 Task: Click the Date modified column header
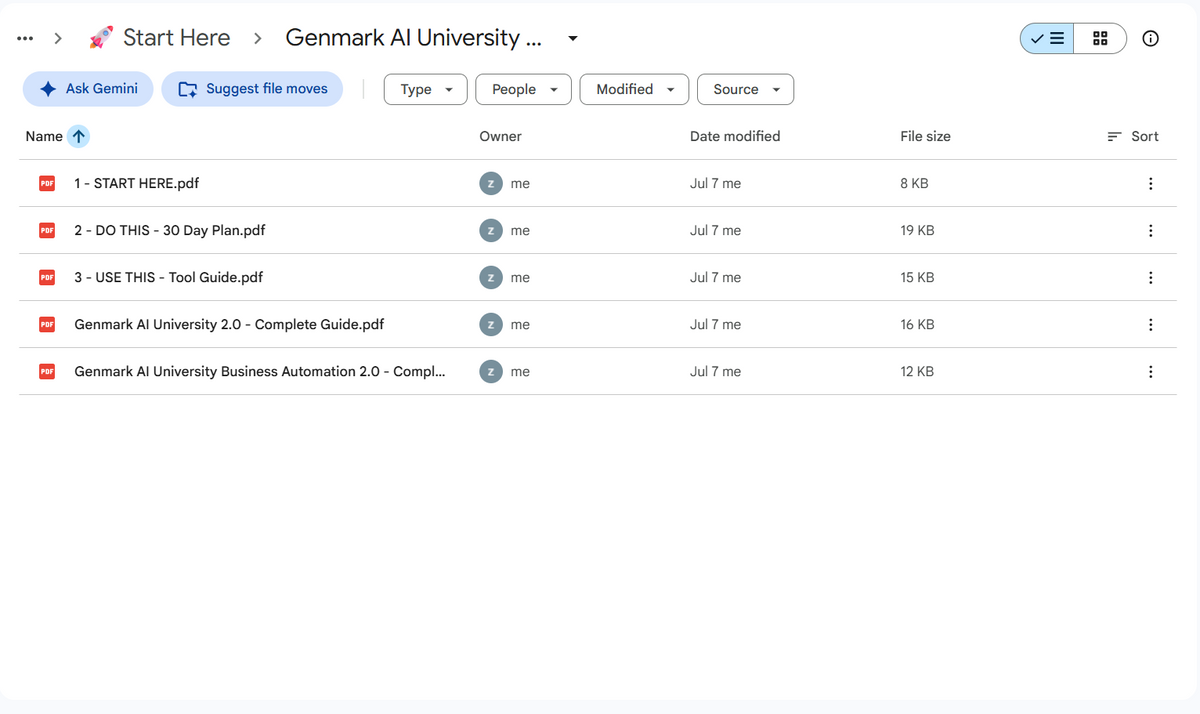[x=735, y=137]
